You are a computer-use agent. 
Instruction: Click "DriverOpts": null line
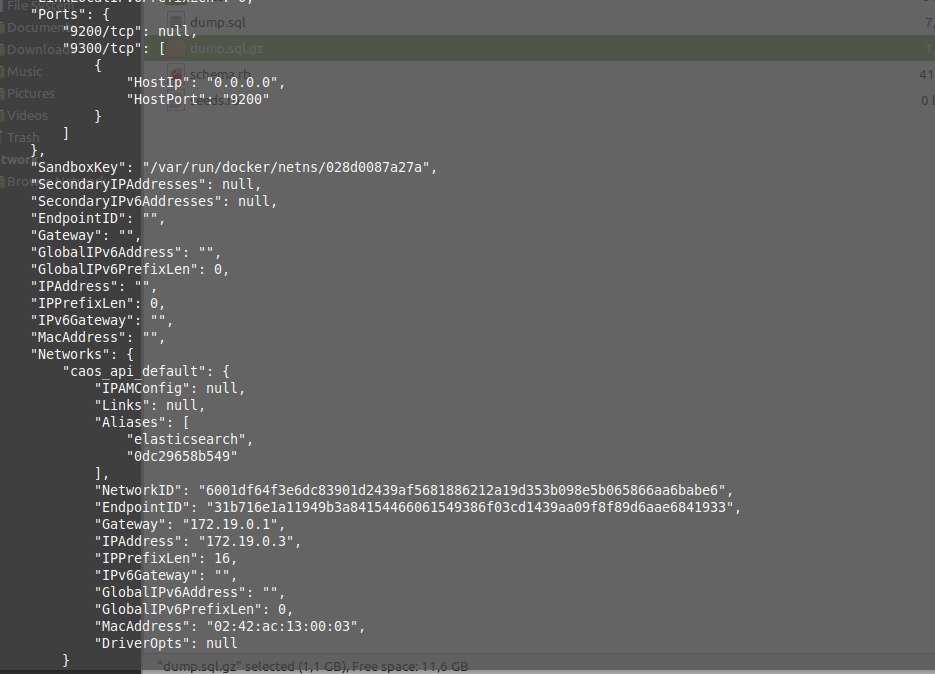point(166,643)
